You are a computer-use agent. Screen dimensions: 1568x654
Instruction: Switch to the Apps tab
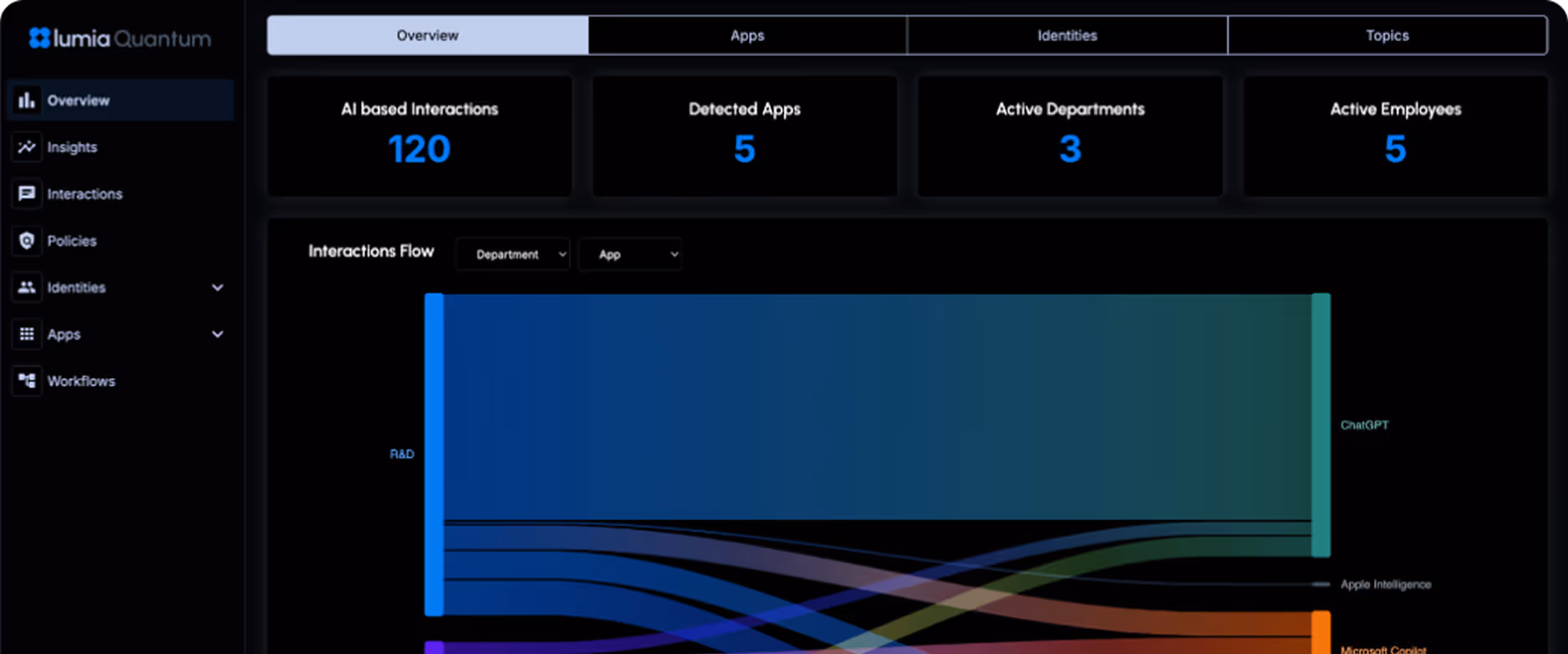point(747,35)
